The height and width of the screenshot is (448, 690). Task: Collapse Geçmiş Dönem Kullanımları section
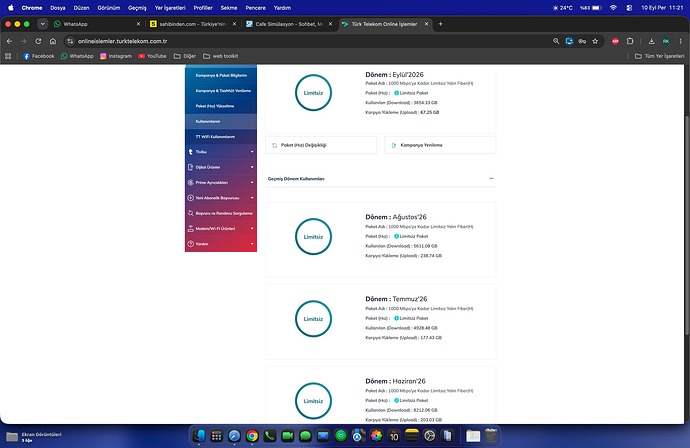pyautogui.click(x=491, y=179)
